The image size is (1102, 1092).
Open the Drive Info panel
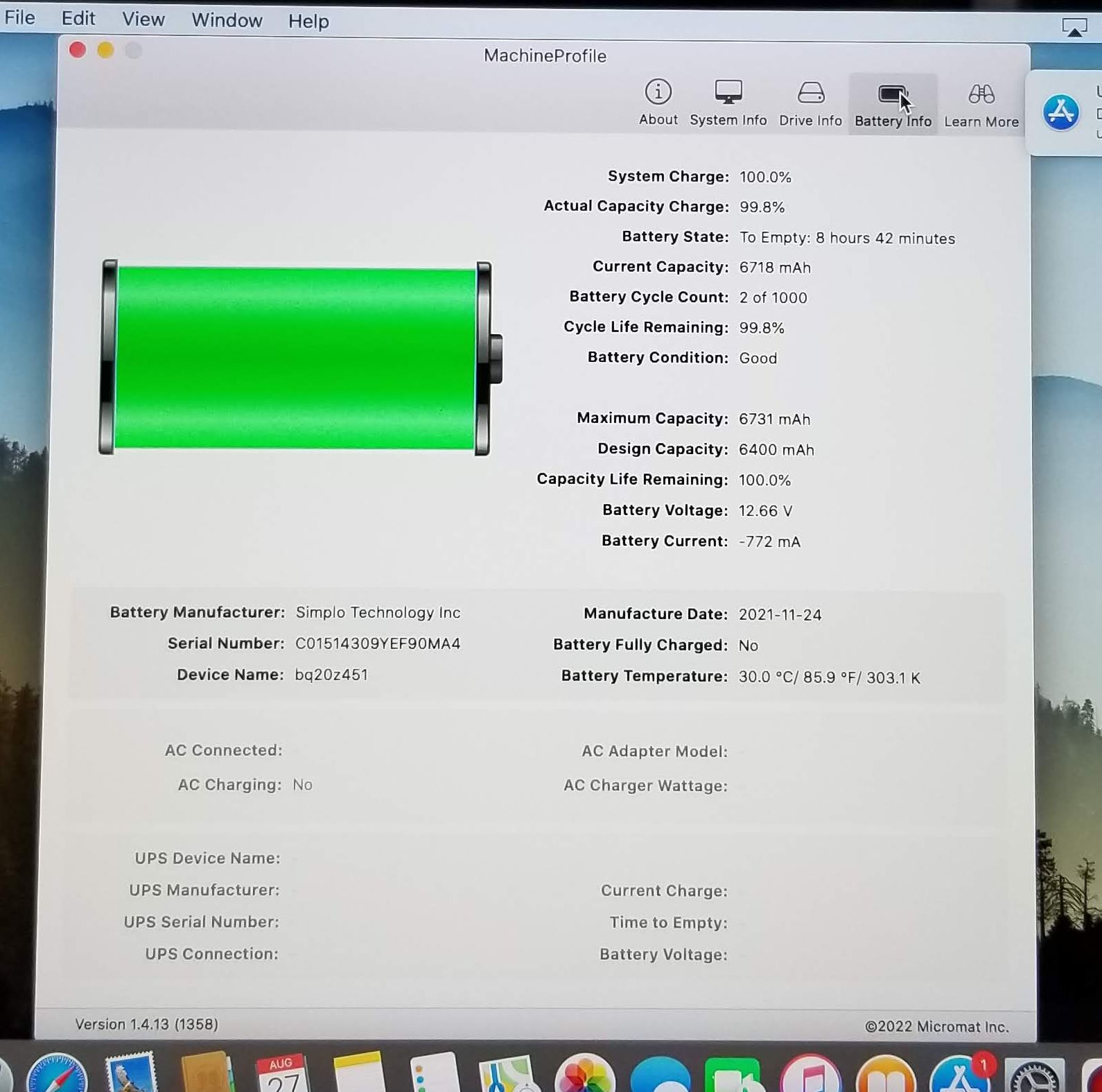coord(810,103)
